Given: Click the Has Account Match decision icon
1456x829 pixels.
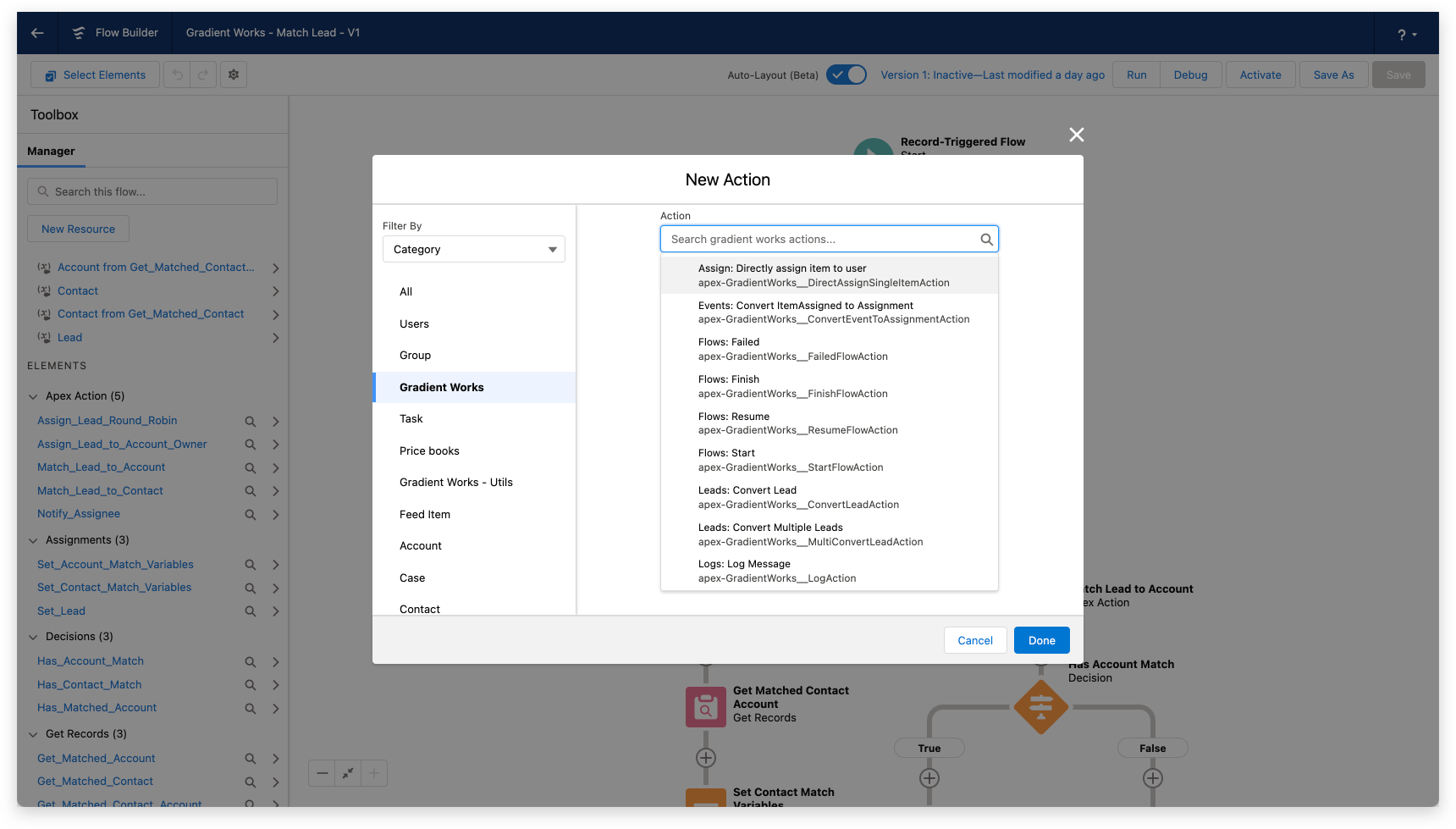Looking at the screenshot, I should pyautogui.click(x=1040, y=706).
